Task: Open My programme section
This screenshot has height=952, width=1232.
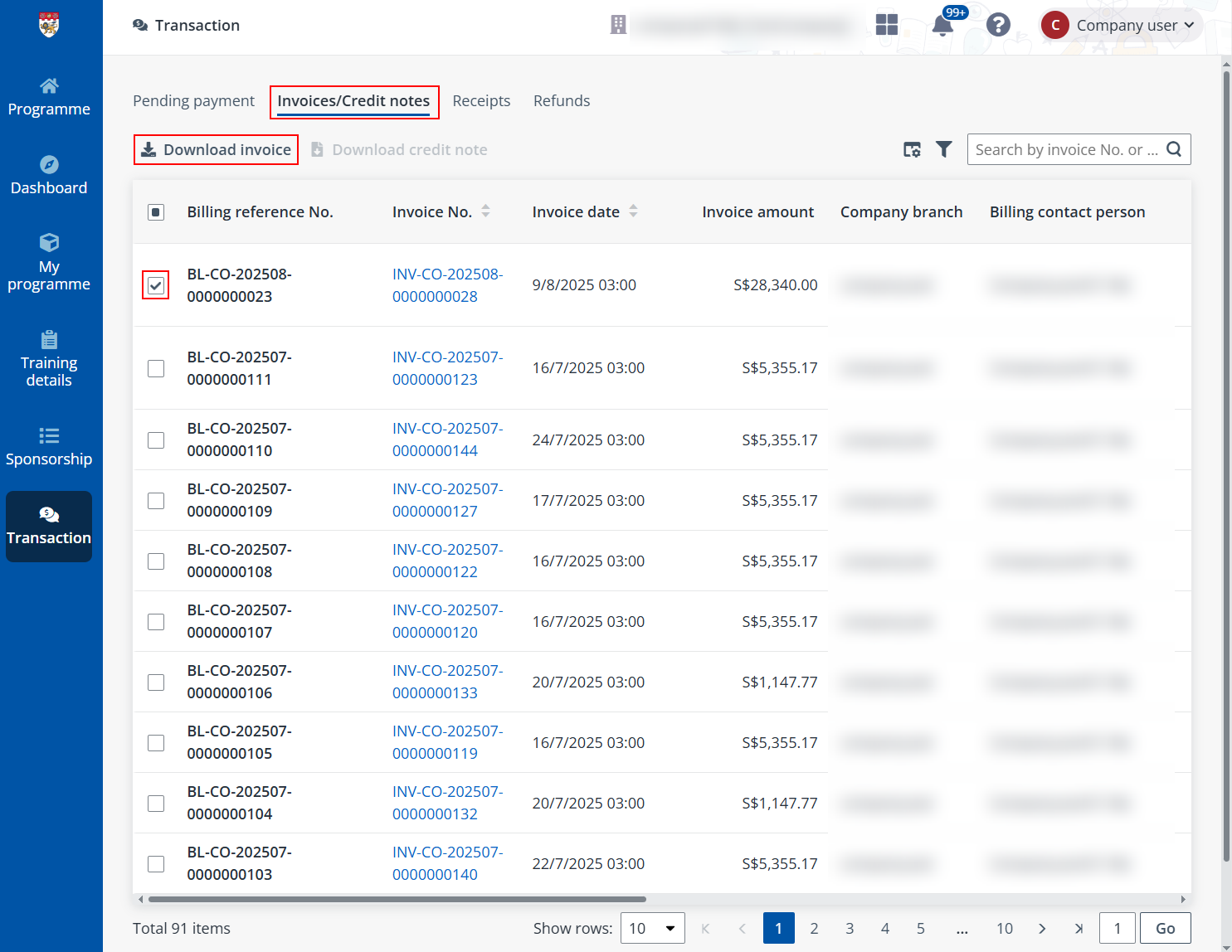Action: pyautogui.click(x=49, y=262)
